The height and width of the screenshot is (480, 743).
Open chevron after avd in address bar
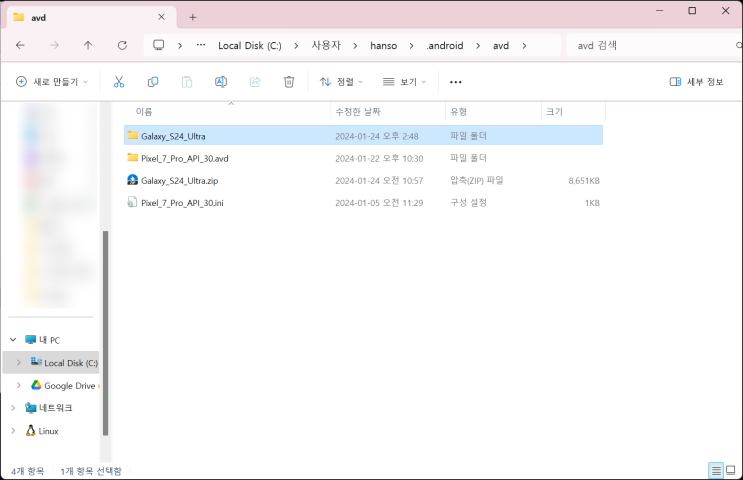tap(524, 45)
